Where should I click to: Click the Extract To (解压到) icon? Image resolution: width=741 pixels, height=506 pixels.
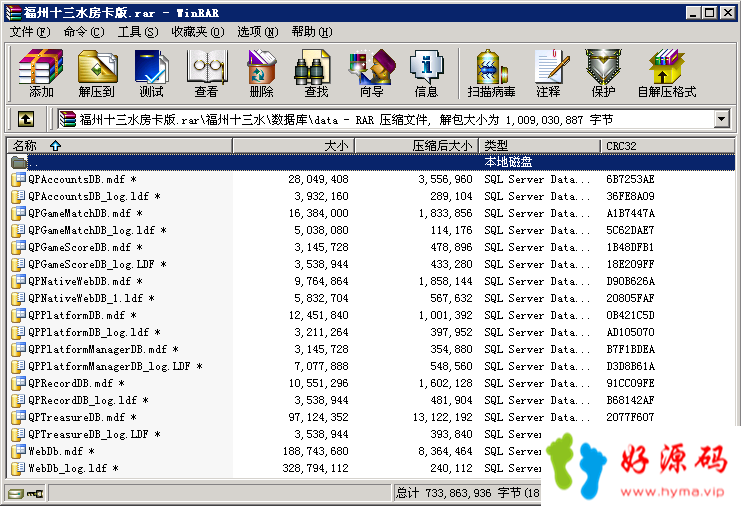tap(96, 73)
